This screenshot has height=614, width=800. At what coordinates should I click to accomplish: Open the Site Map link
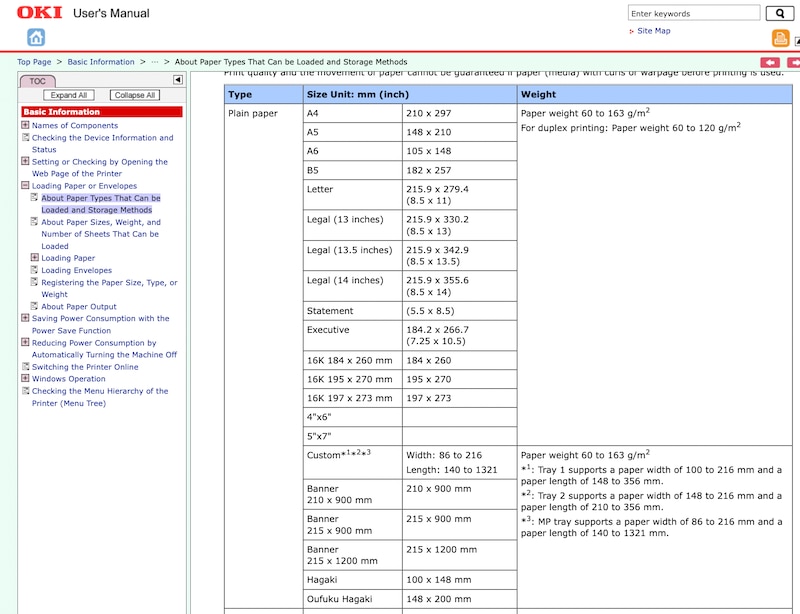653,31
